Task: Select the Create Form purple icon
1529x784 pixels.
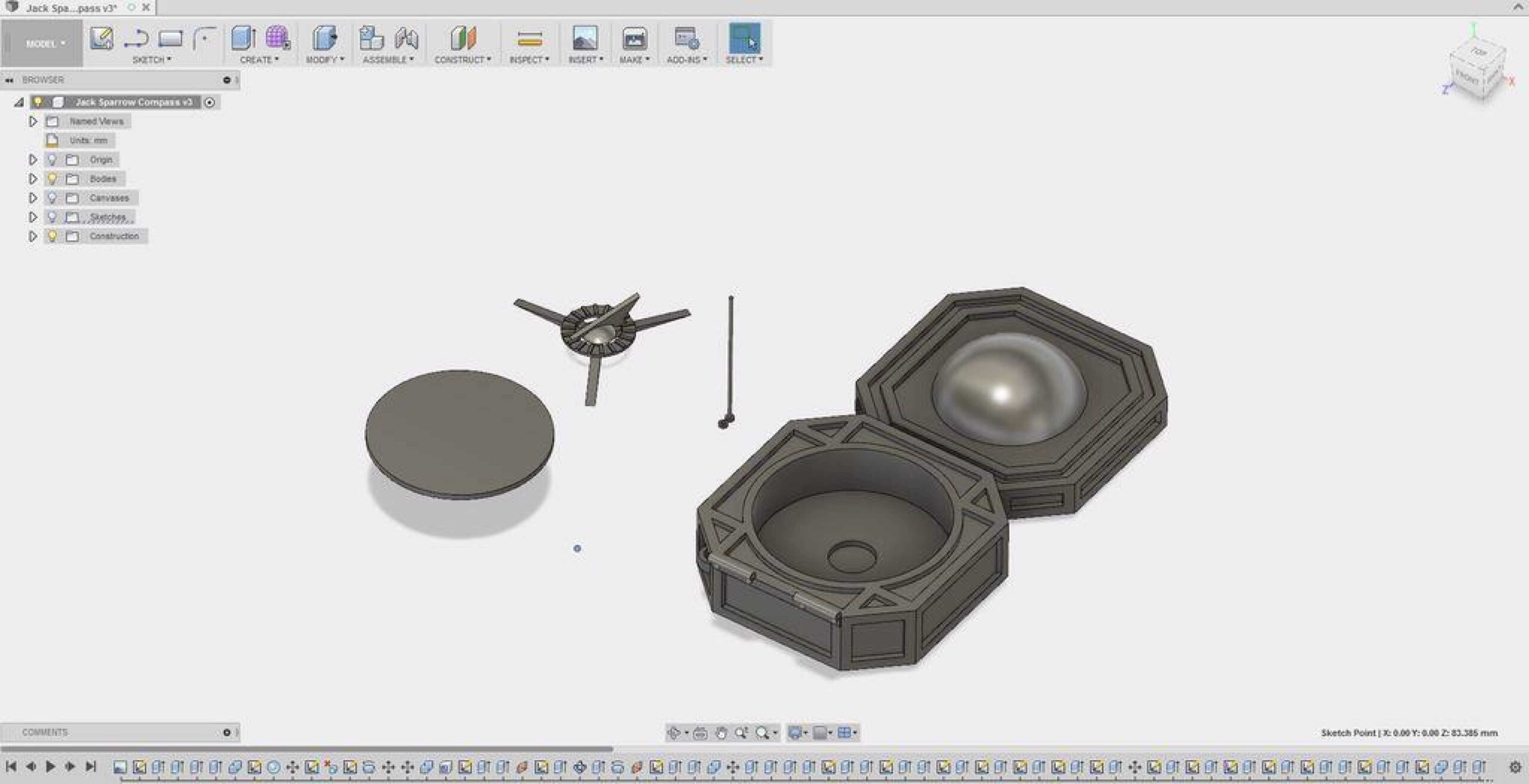Action: [x=278, y=38]
